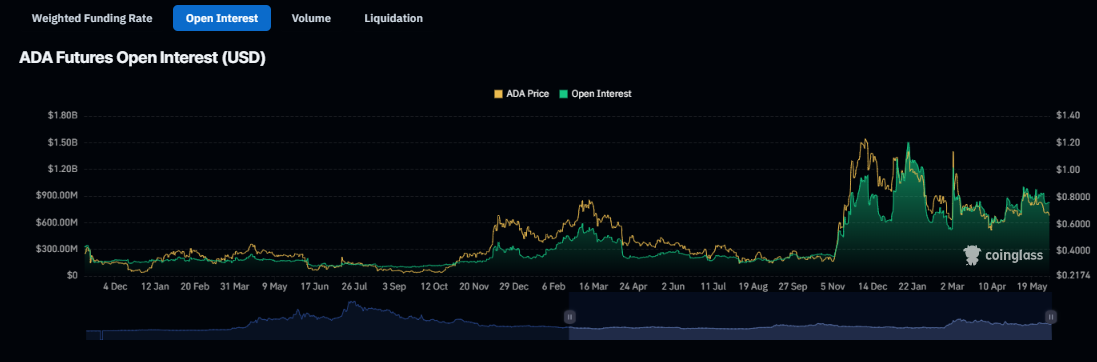1097x362 pixels.
Task: Open the Liquidation tab
Action: [x=393, y=18]
